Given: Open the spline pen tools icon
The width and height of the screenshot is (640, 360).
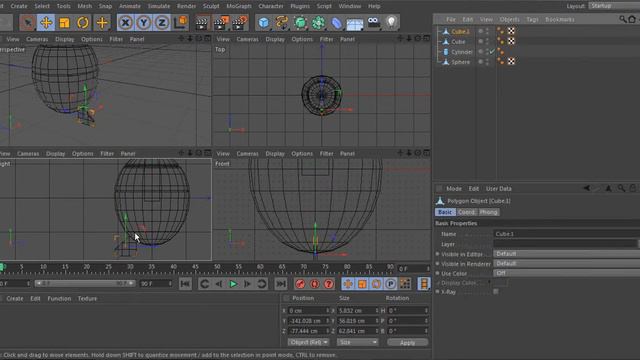Looking at the screenshot, I should tap(282, 22).
